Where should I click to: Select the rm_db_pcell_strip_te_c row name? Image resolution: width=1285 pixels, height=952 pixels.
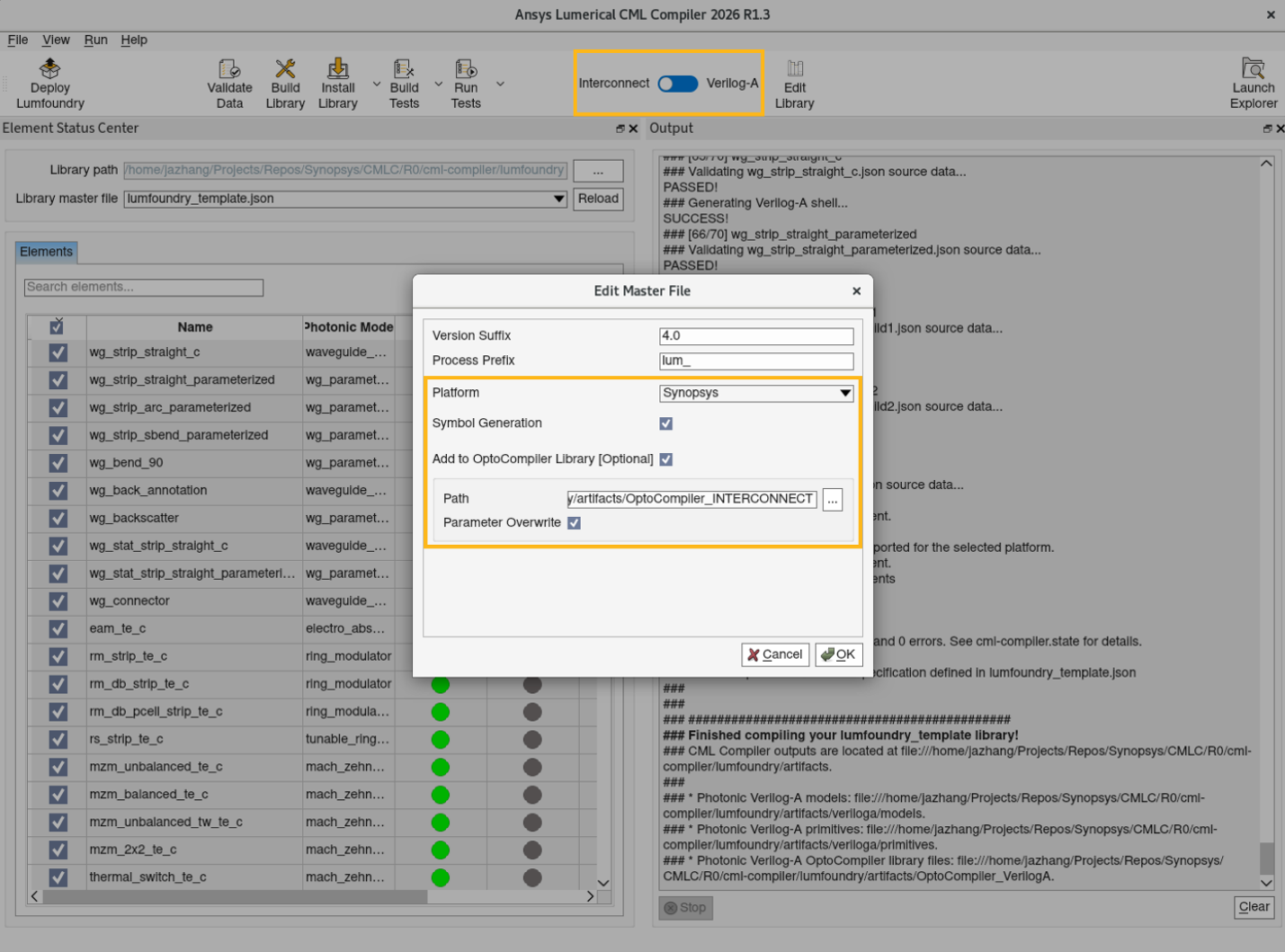[156, 711]
